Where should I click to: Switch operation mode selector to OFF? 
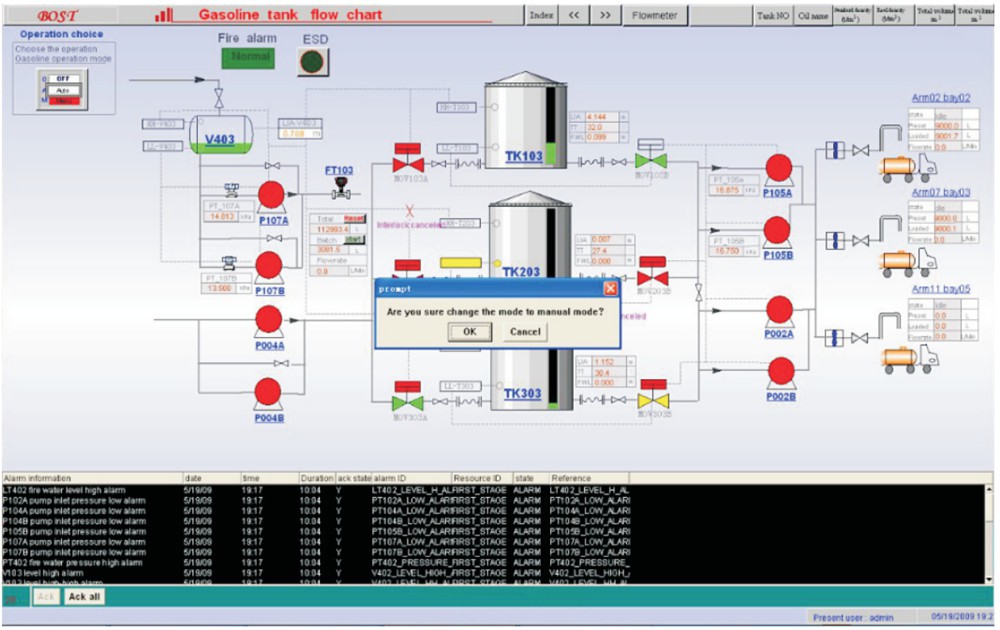pyautogui.click(x=66, y=78)
